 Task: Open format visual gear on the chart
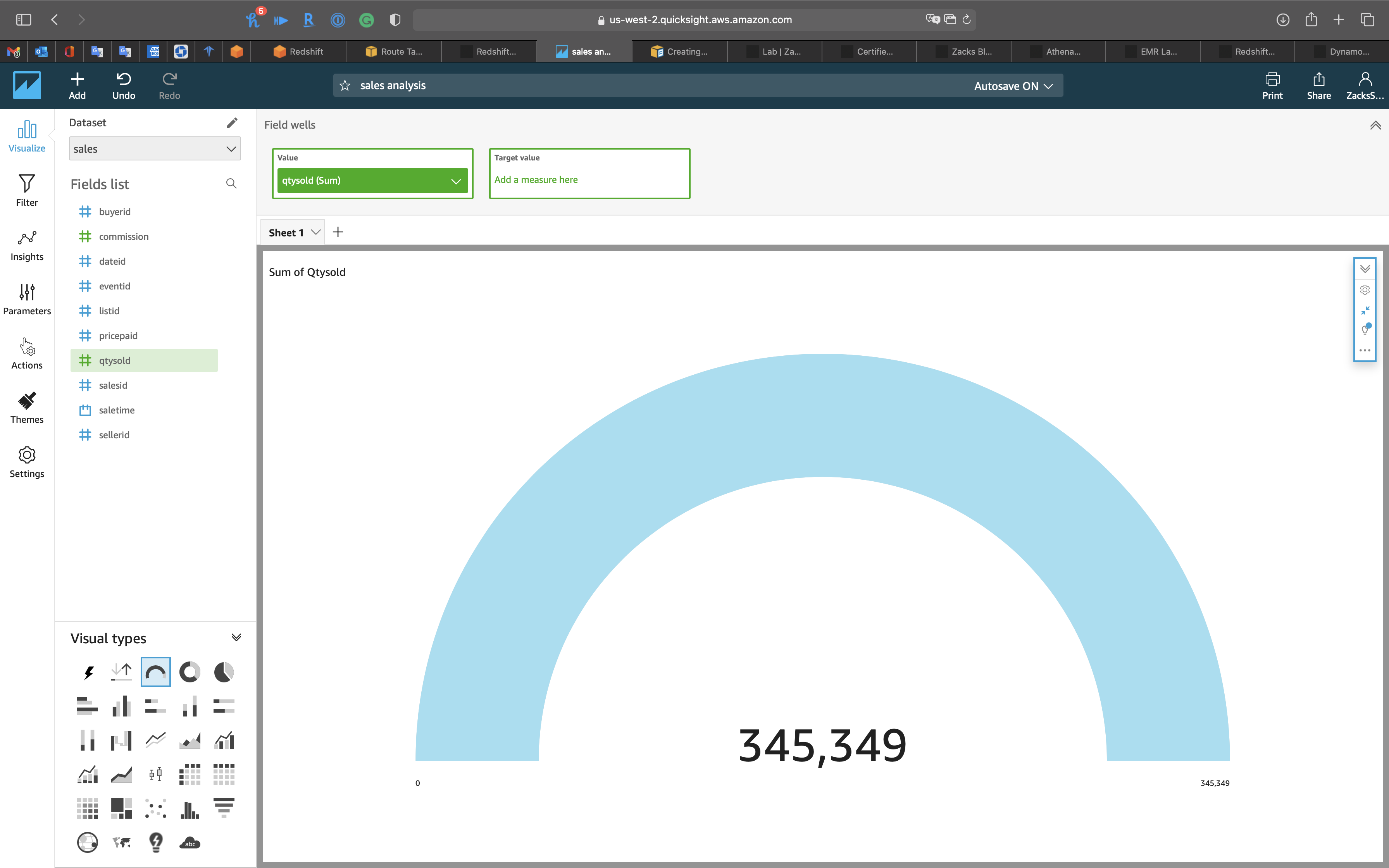pyautogui.click(x=1365, y=290)
